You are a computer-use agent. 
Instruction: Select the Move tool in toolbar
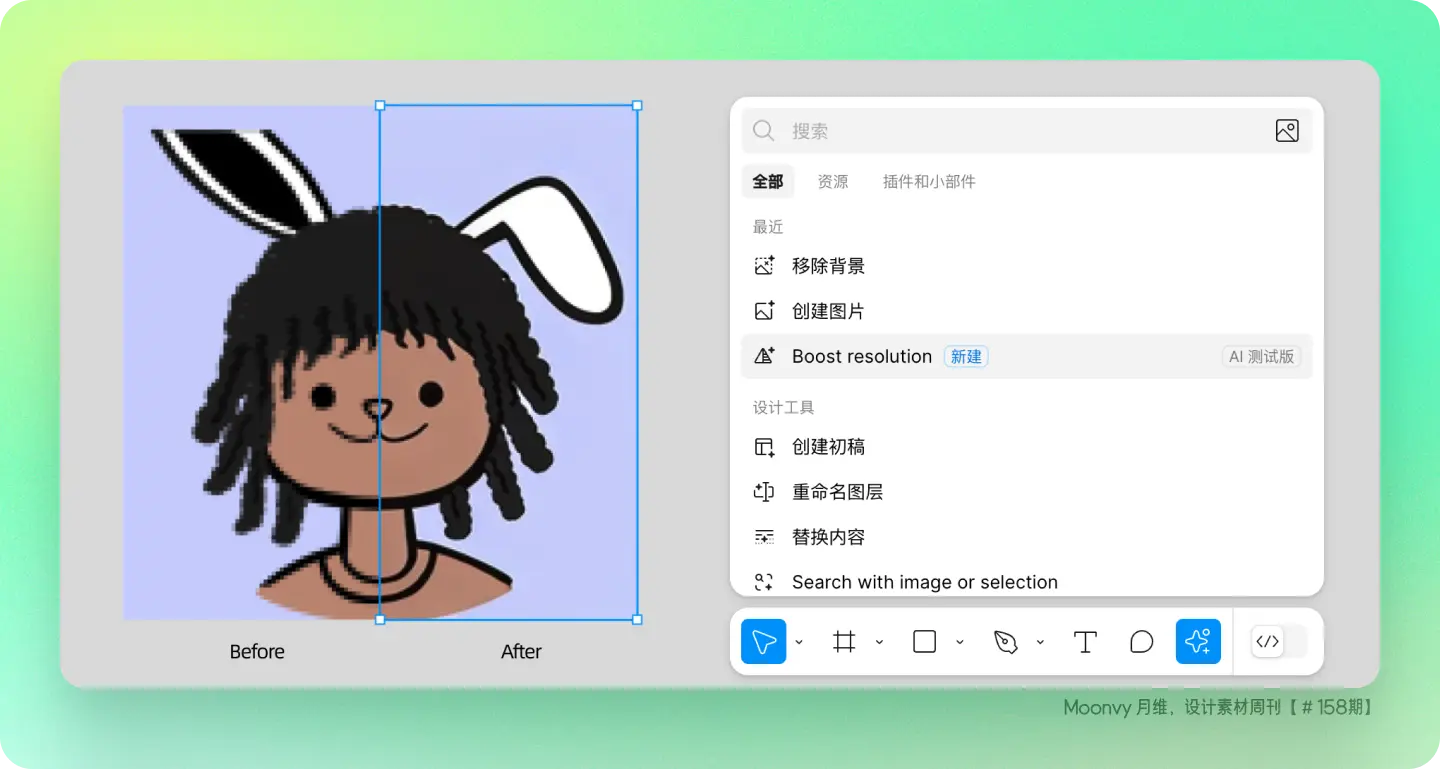[764, 642]
